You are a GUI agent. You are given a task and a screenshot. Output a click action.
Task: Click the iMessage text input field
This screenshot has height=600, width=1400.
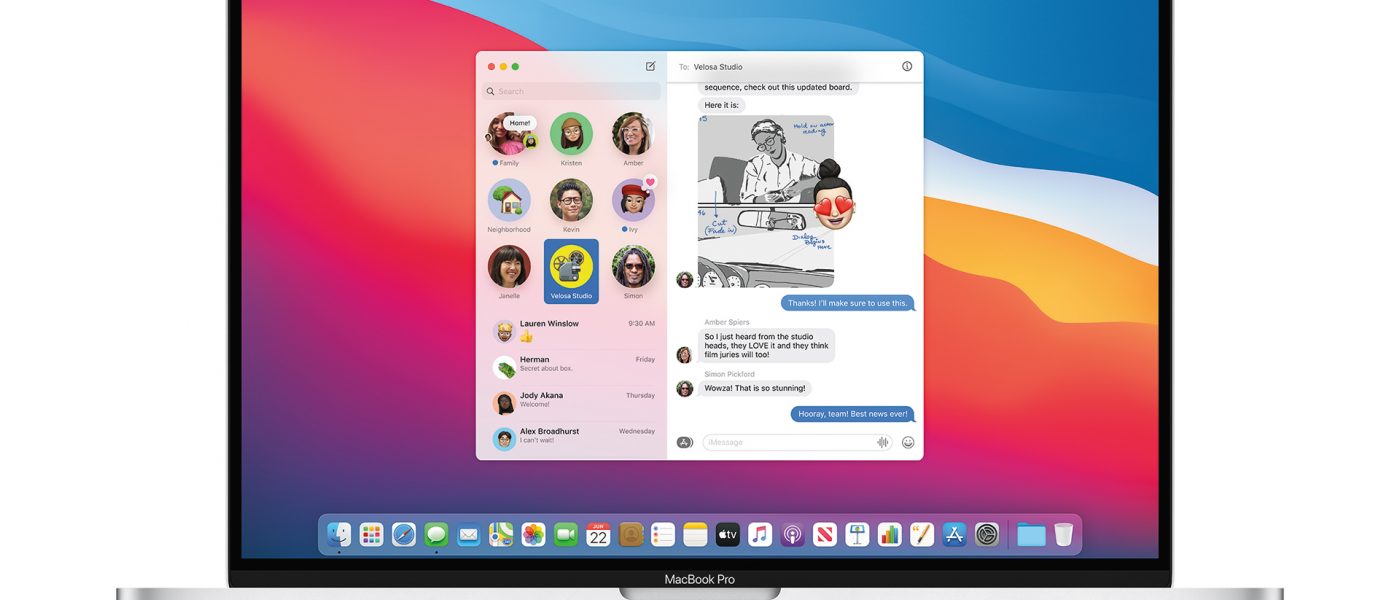coord(797,442)
